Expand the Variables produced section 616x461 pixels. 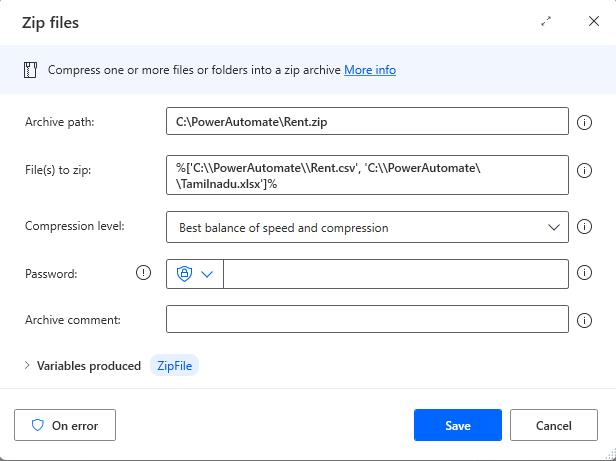(28, 366)
